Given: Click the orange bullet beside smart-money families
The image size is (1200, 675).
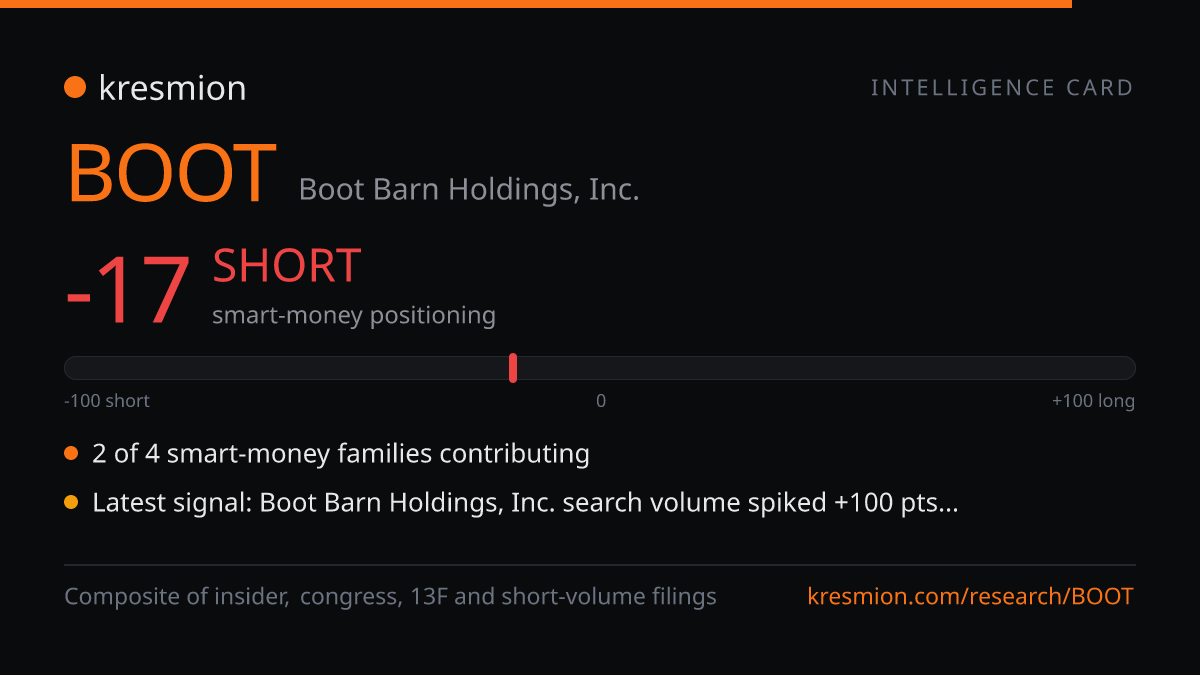Looking at the screenshot, I should (71, 454).
